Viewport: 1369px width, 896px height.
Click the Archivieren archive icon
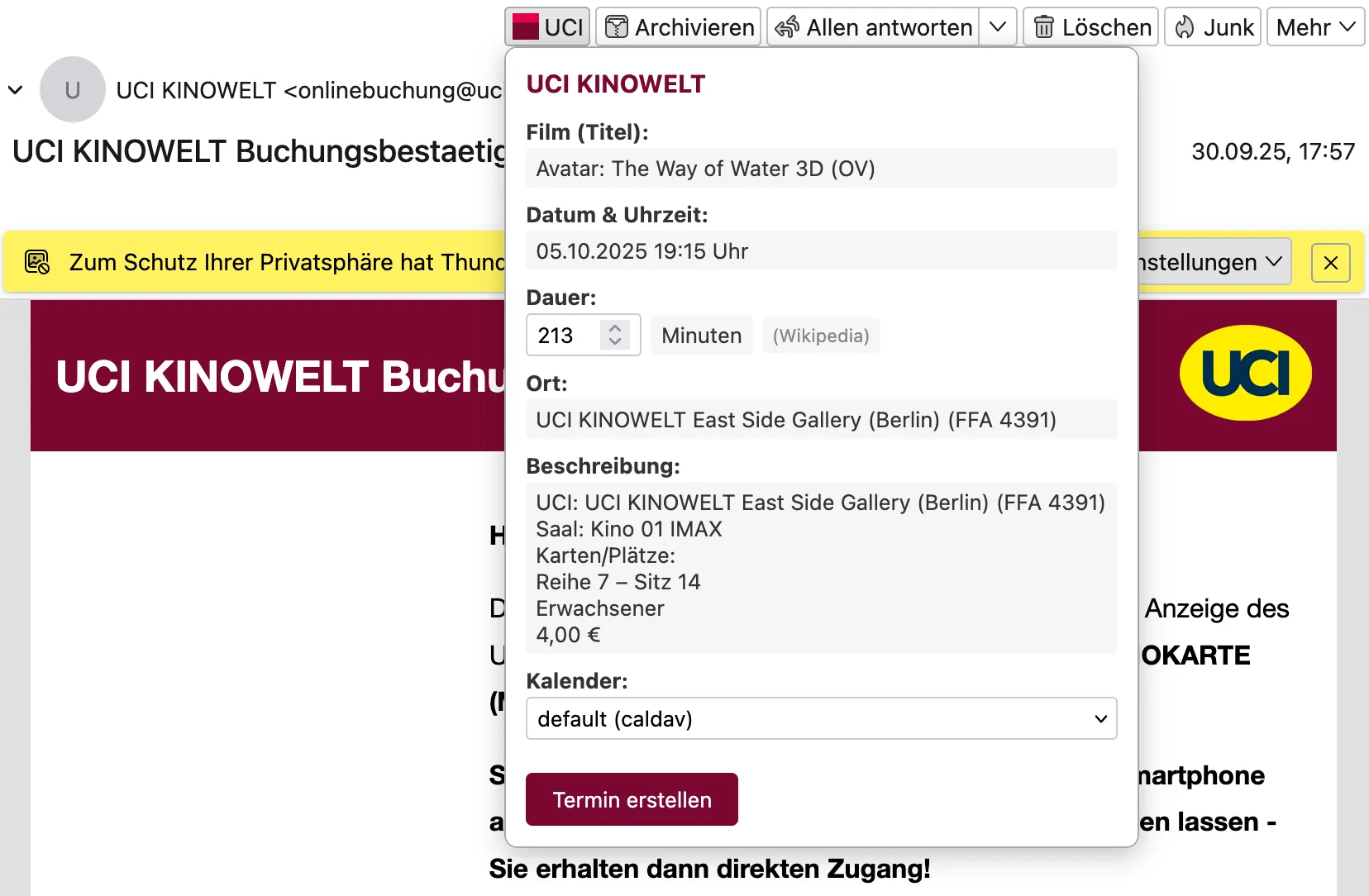[x=615, y=26]
